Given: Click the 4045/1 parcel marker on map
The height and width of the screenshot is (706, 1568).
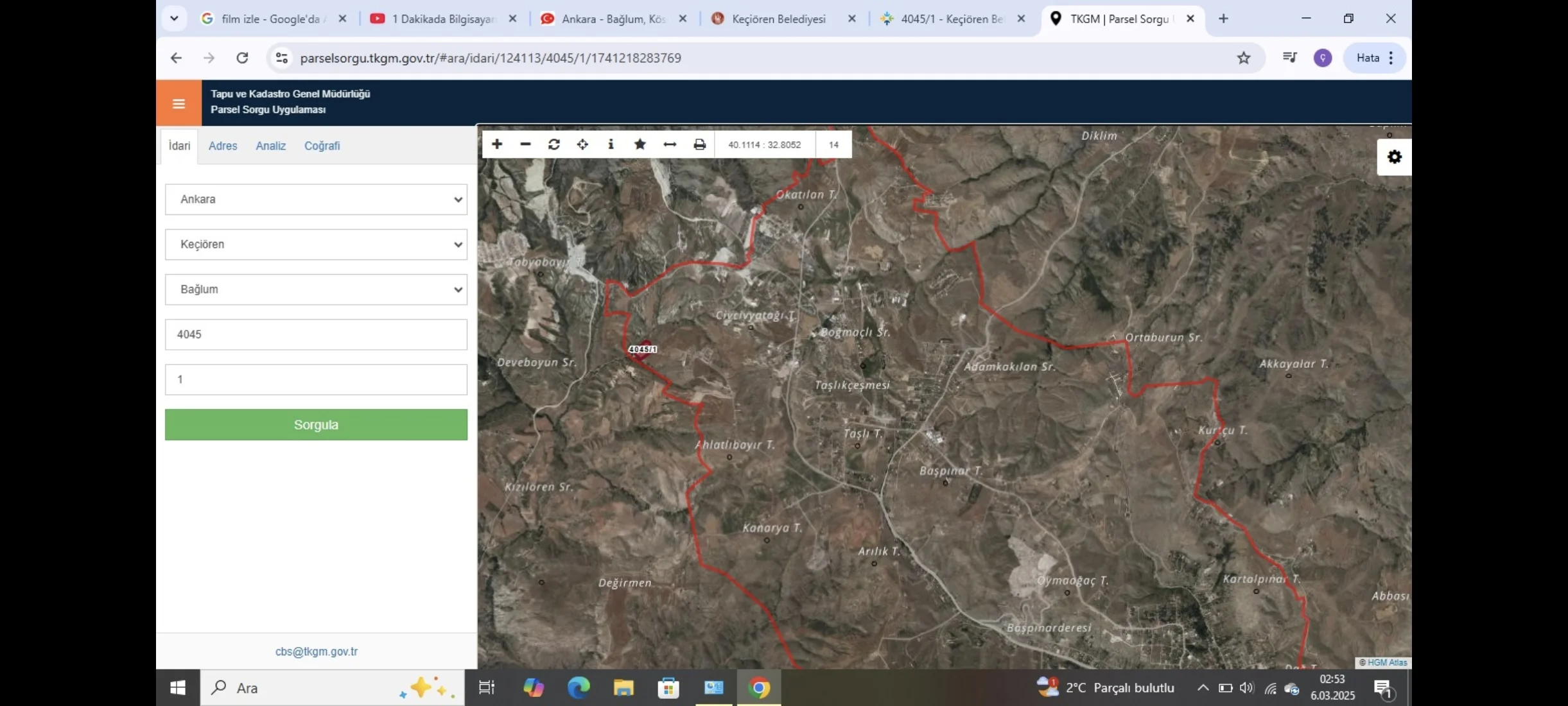Looking at the screenshot, I should tap(643, 349).
